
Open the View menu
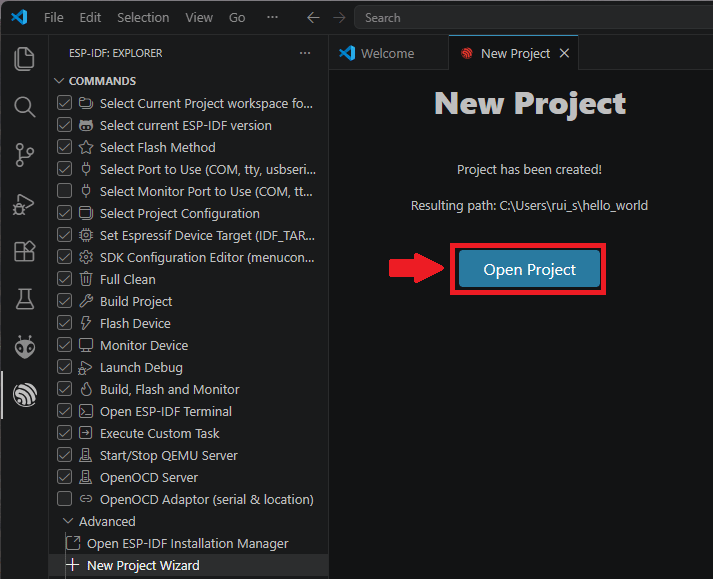tap(199, 18)
